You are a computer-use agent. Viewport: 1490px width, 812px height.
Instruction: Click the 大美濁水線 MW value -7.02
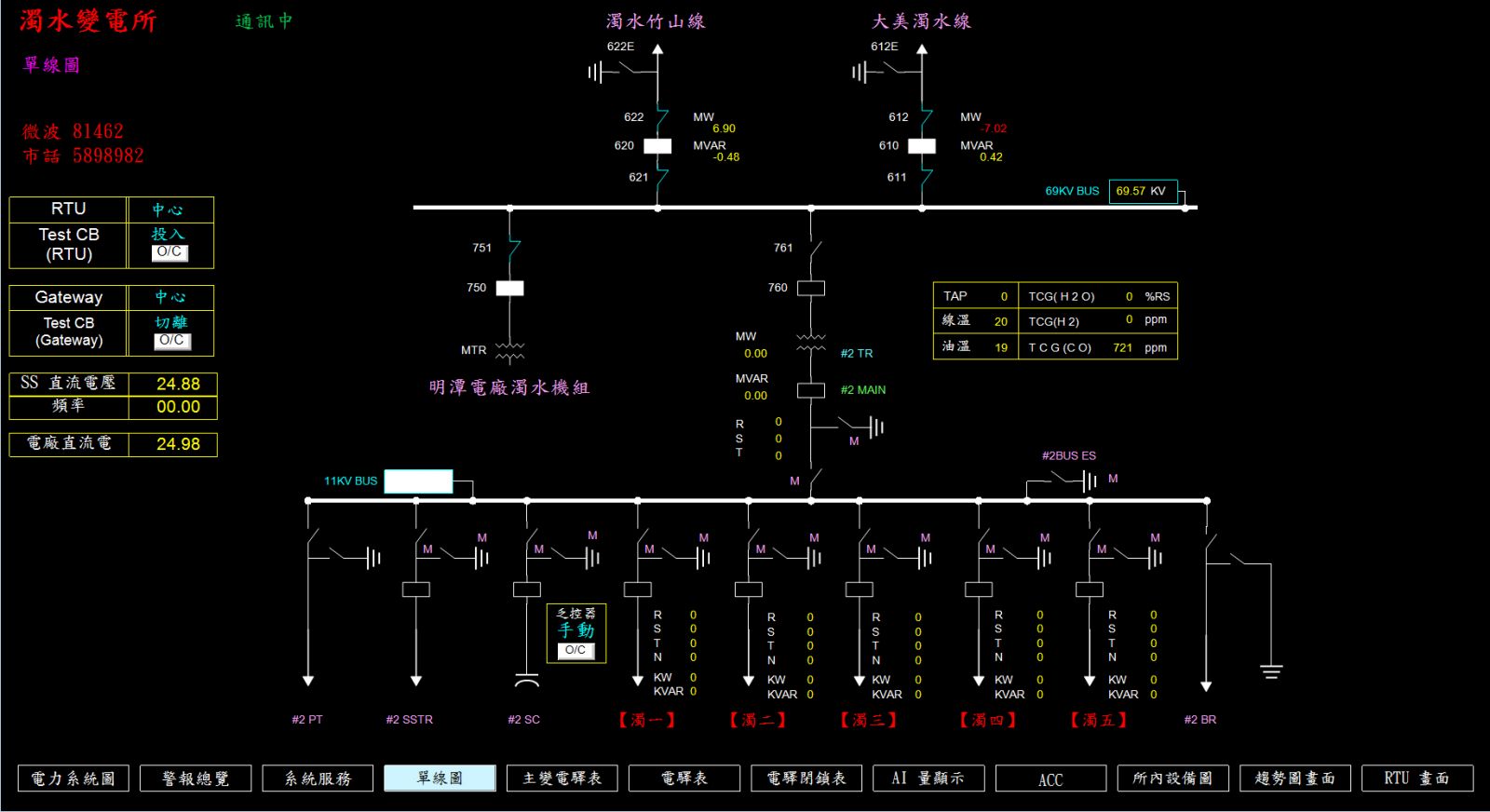click(993, 129)
